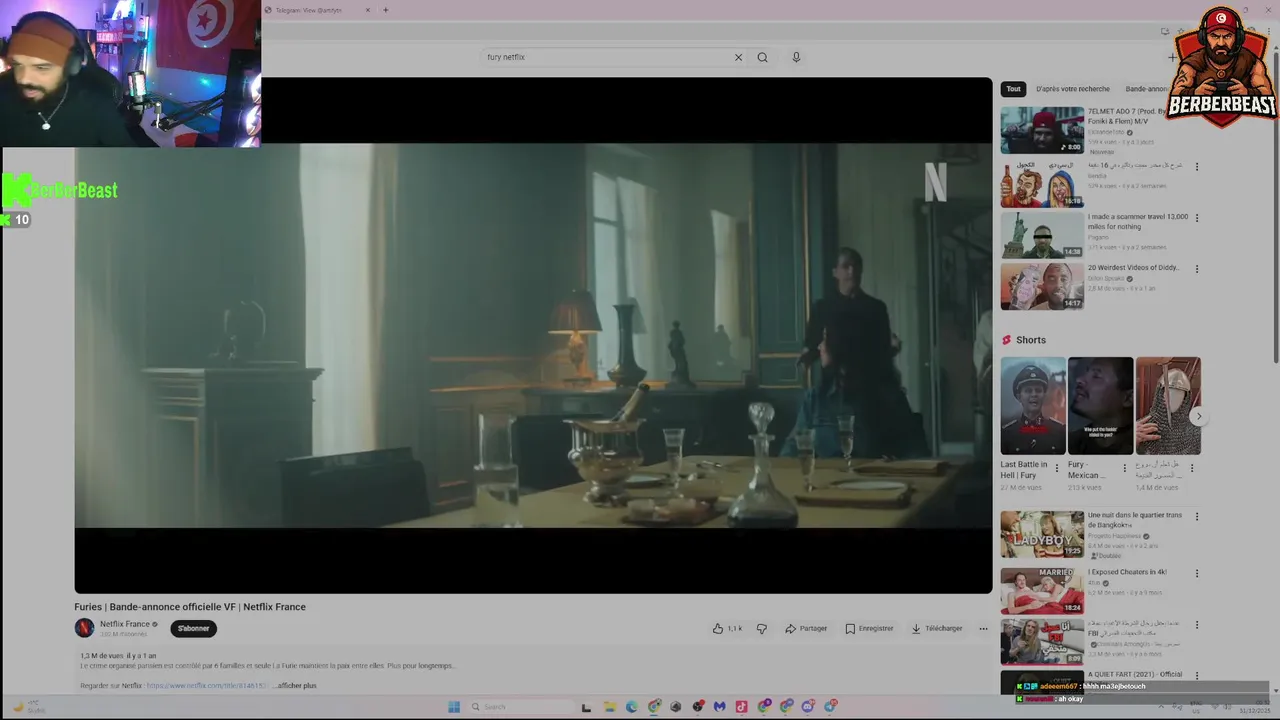1280x720 pixels.
Task: Click inside the fury netflix search field
Action: point(605,57)
